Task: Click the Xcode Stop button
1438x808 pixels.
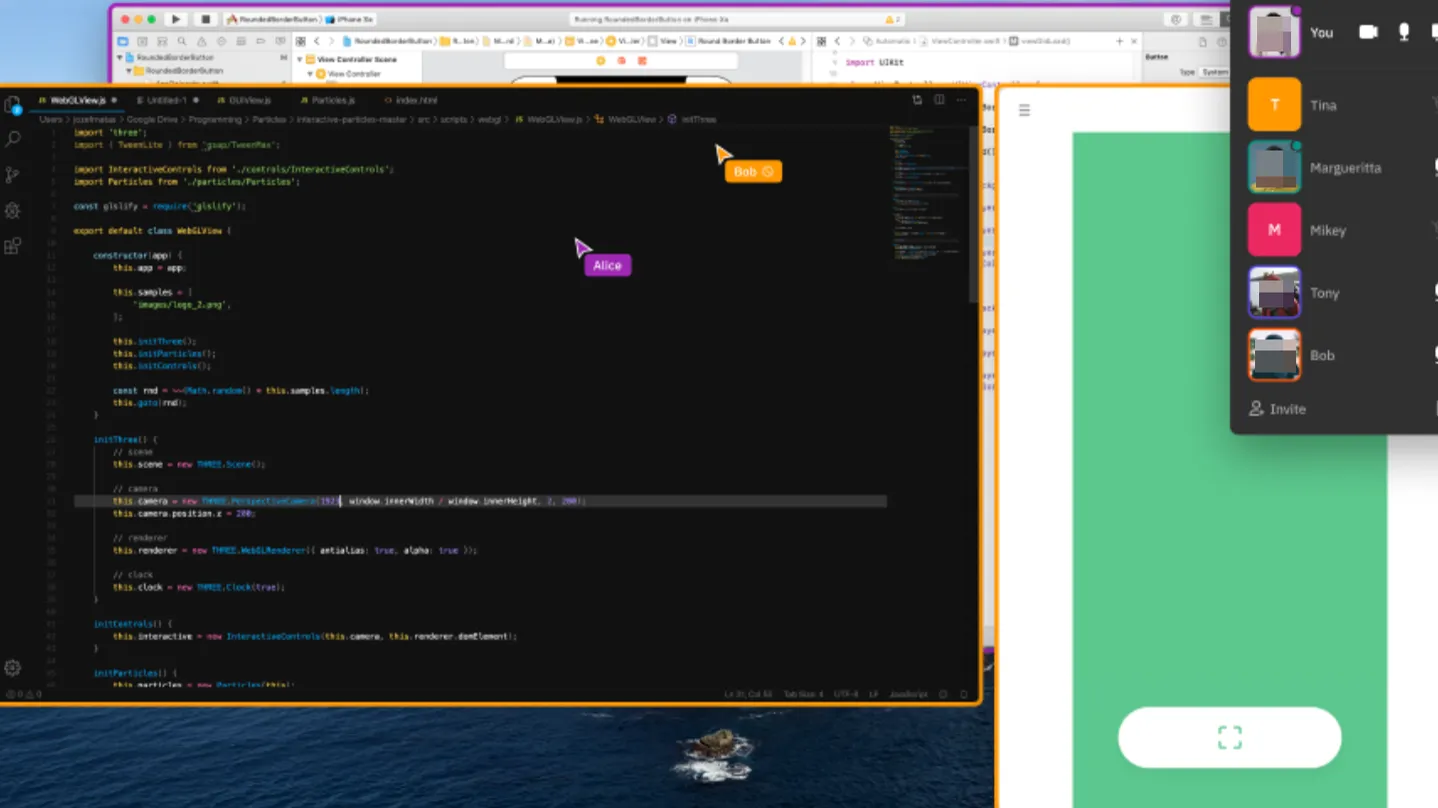Action: (205, 19)
